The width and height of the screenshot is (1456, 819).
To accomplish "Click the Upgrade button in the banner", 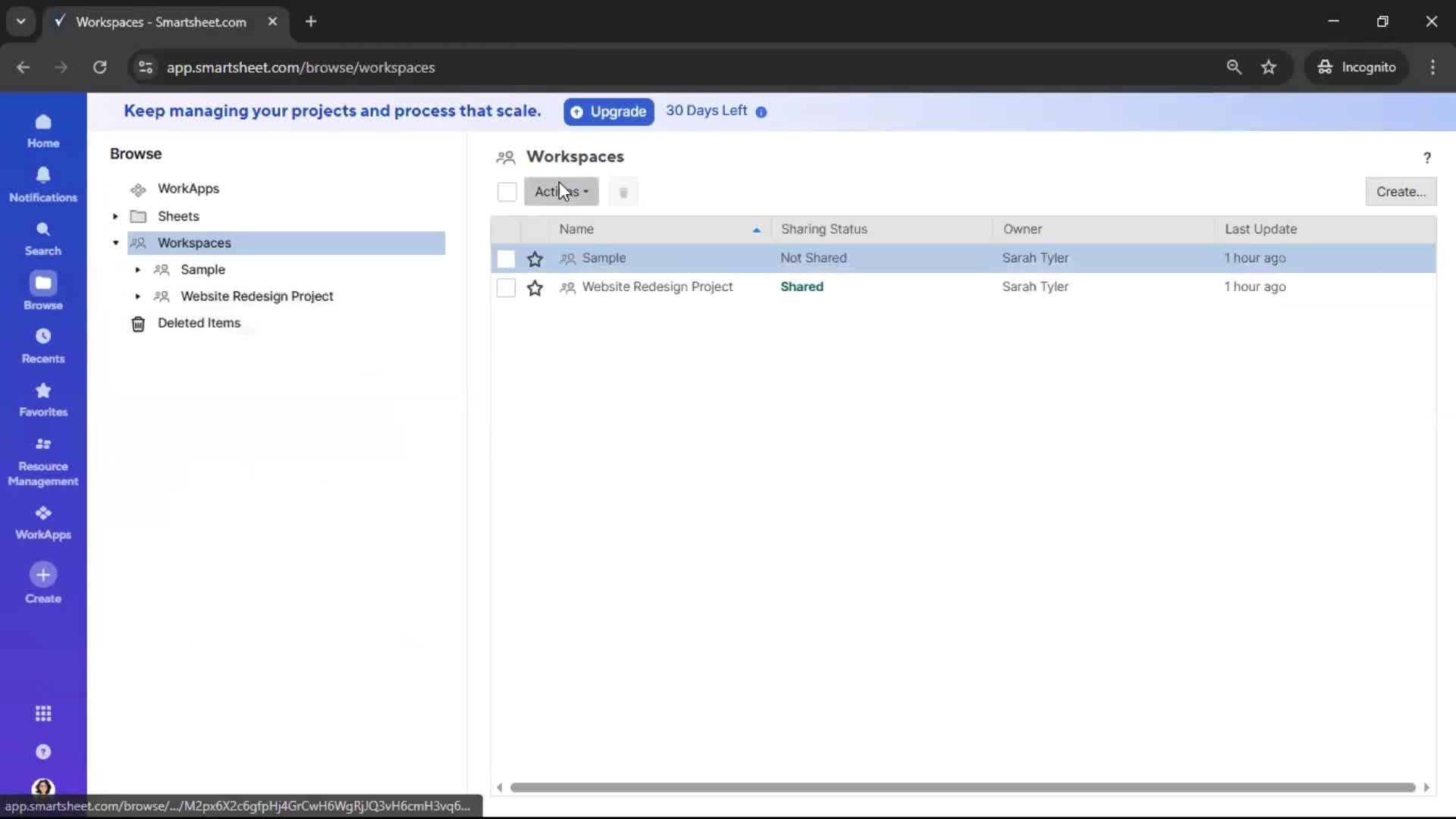I will [608, 111].
